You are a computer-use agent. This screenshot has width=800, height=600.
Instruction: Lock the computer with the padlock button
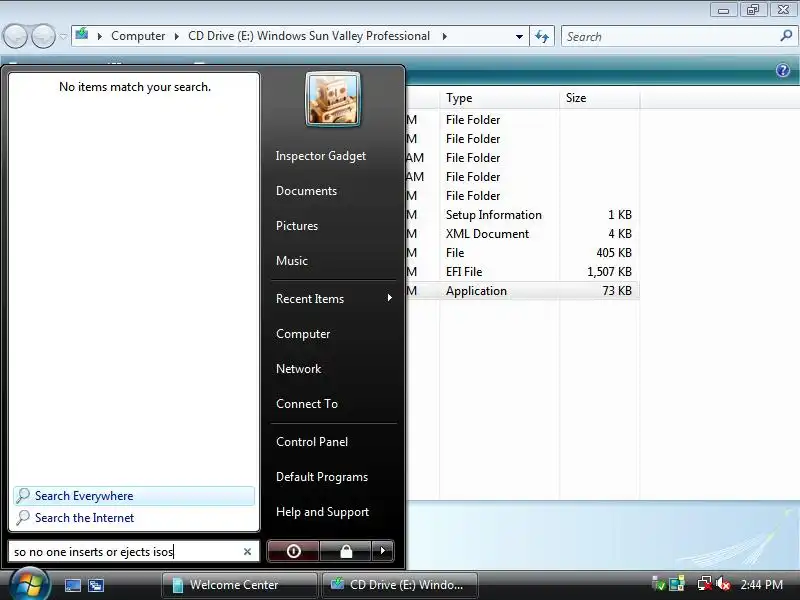[346, 552]
